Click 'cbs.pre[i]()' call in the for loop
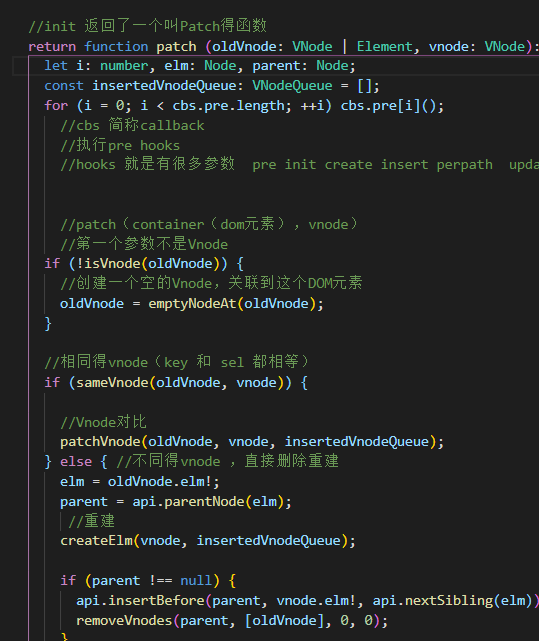The image size is (539, 641). pyautogui.click(x=389, y=106)
